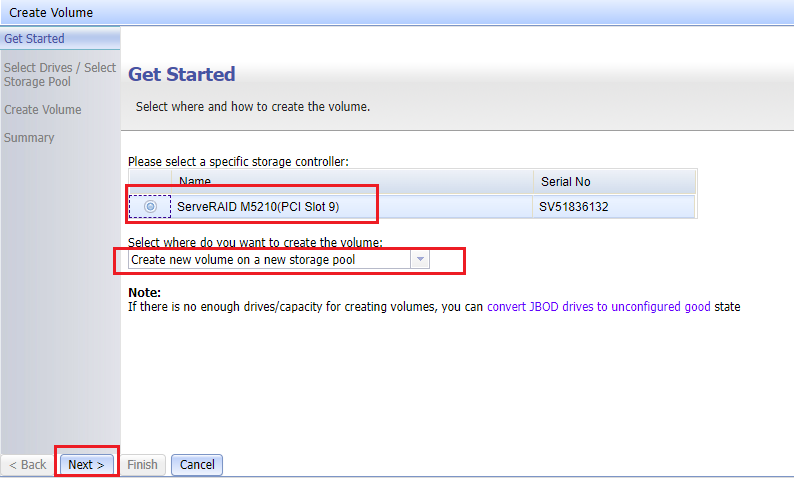Open the volume location dropdown arrow
This screenshot has width=794, height=478.
pos(420,260)
